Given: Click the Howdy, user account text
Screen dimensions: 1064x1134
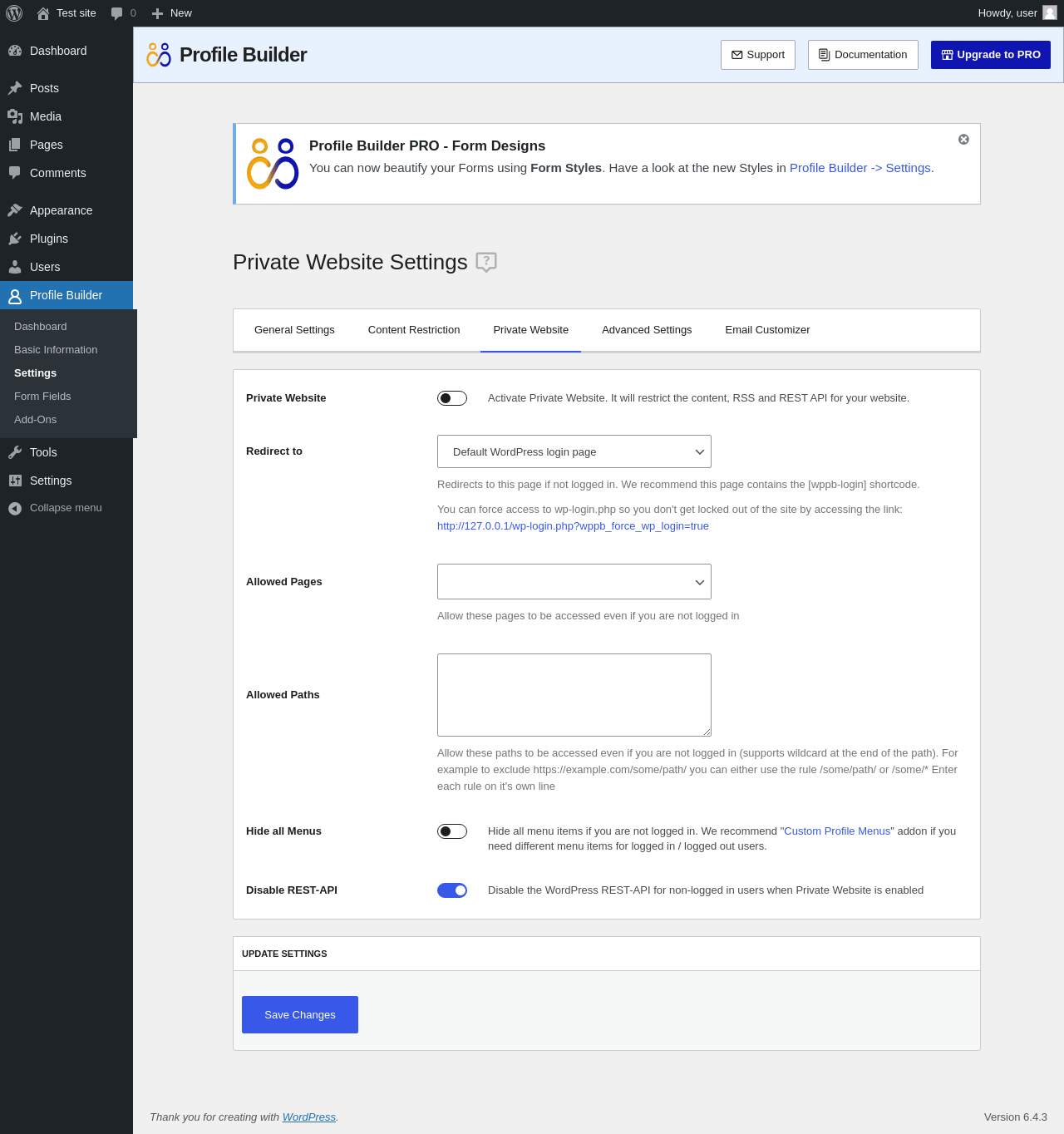Looking at the screenshot, I should 1007,13.
